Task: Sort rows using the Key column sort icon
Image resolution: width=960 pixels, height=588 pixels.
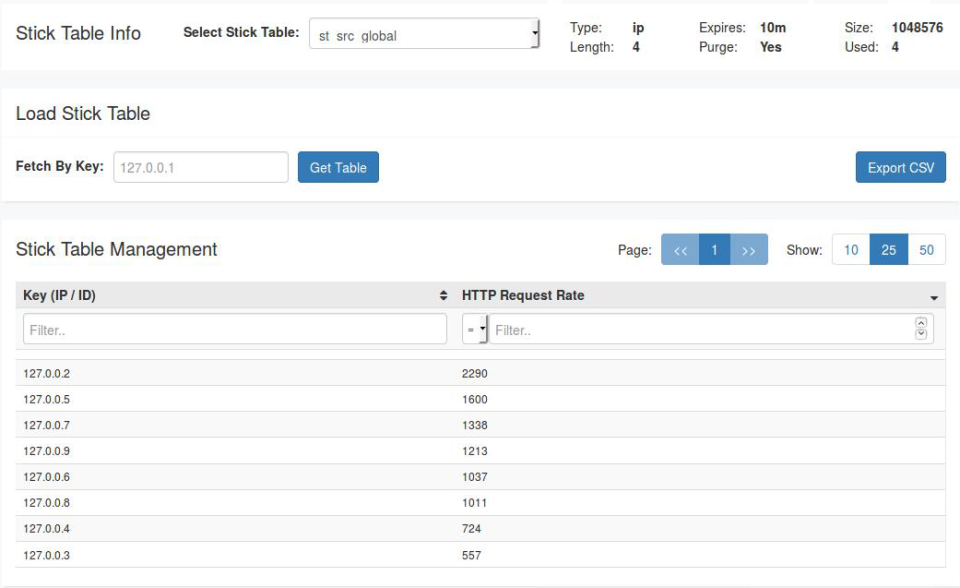Action: (441, 295)
